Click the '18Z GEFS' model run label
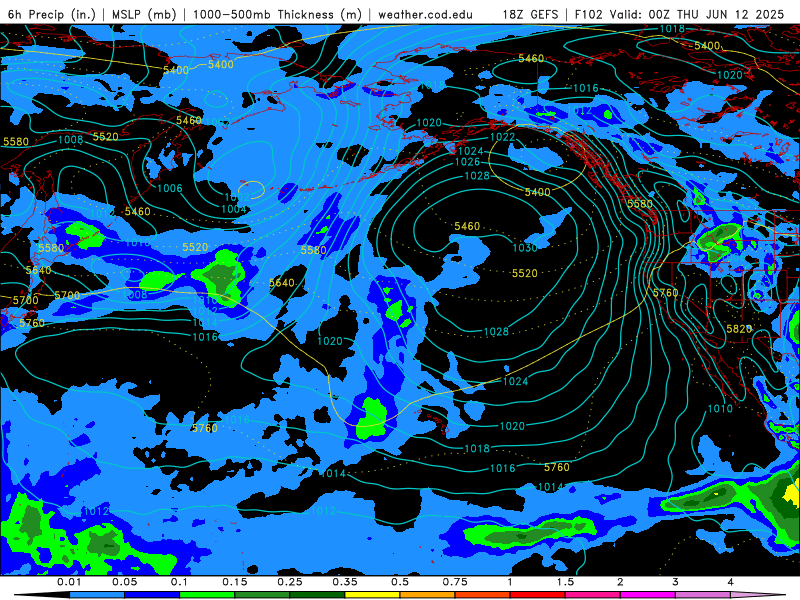This screenshot has height=600, width=800. tap(530, 14)
